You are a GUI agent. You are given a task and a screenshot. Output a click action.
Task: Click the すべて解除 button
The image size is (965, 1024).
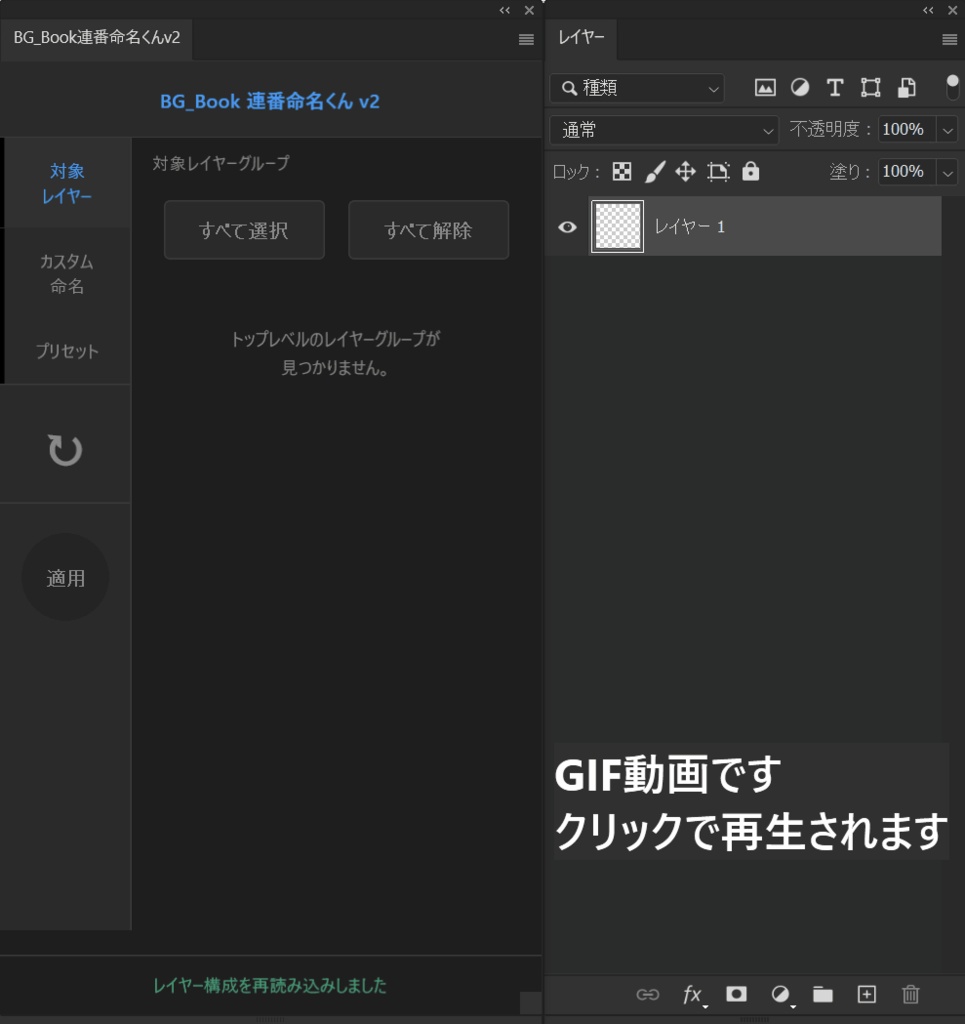pos(428,230)
